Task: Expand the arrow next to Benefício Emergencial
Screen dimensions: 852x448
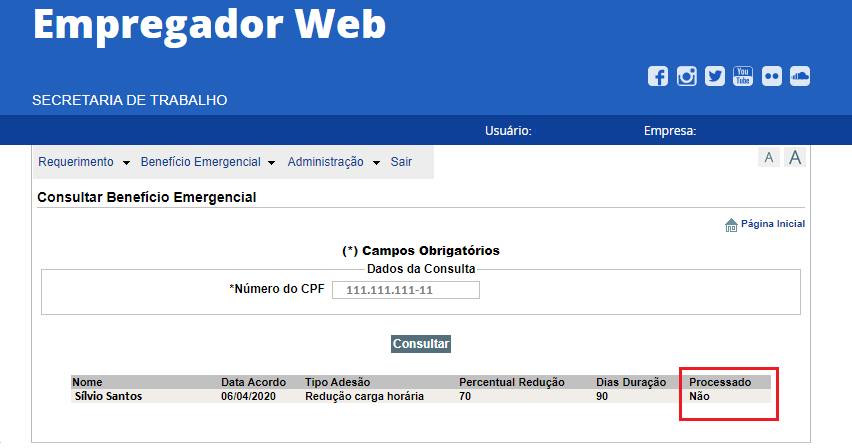Action: point(272,163)
